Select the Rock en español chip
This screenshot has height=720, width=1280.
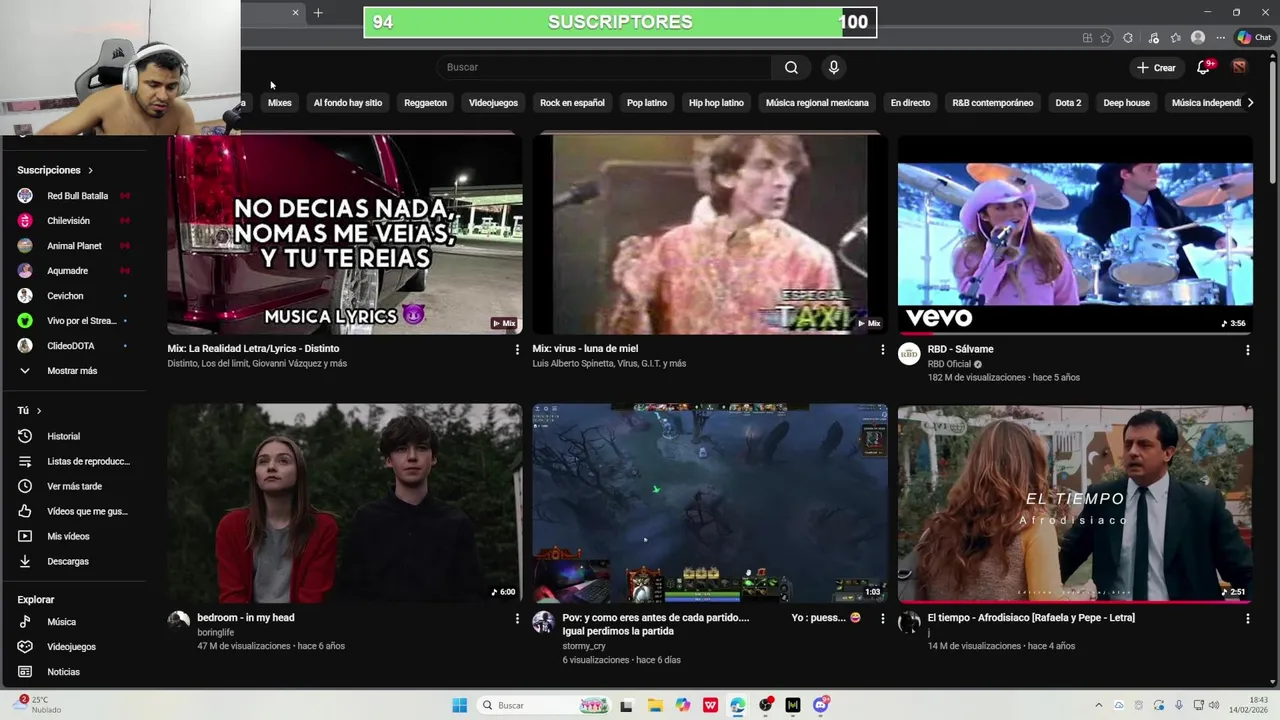pos(572,103)
